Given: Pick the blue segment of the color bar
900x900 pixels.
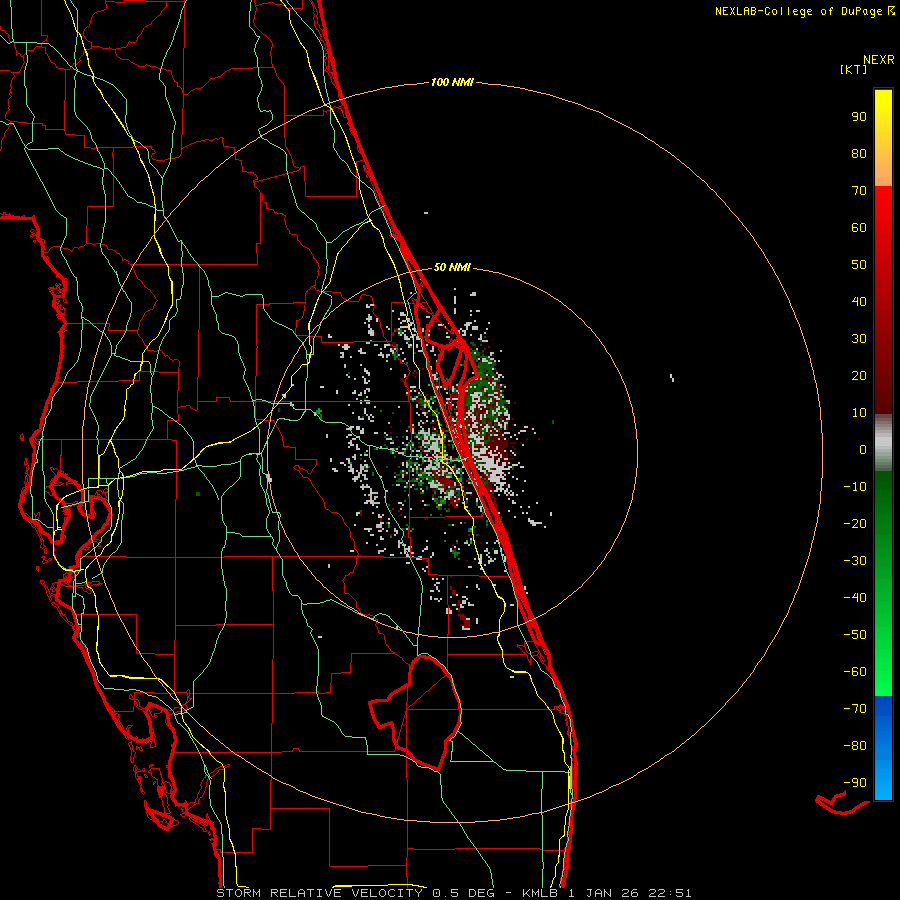Looking at the screenshot, I should (x=883, y=747).
